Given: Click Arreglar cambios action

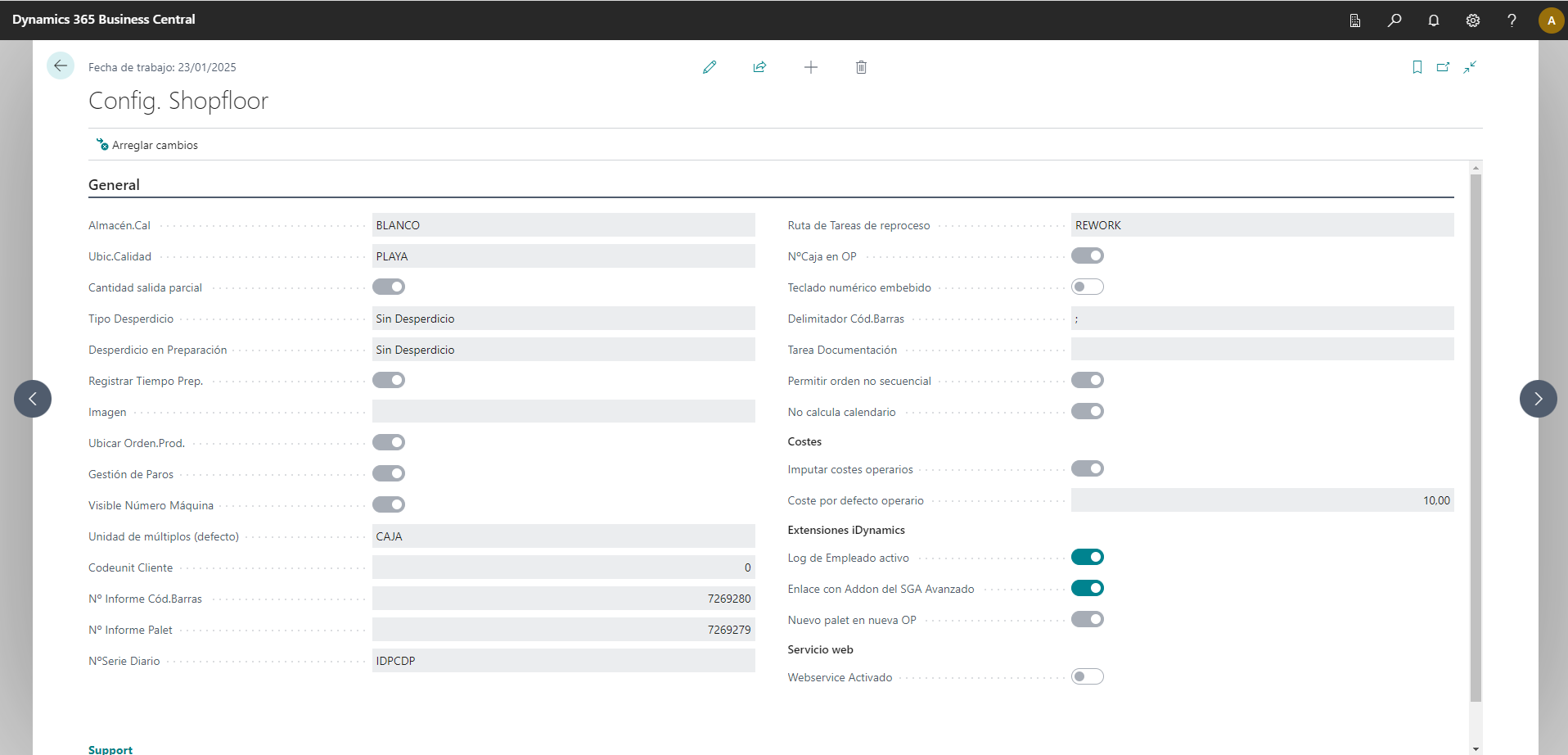Looking at the screenshot, I should (x=147, y=145).
